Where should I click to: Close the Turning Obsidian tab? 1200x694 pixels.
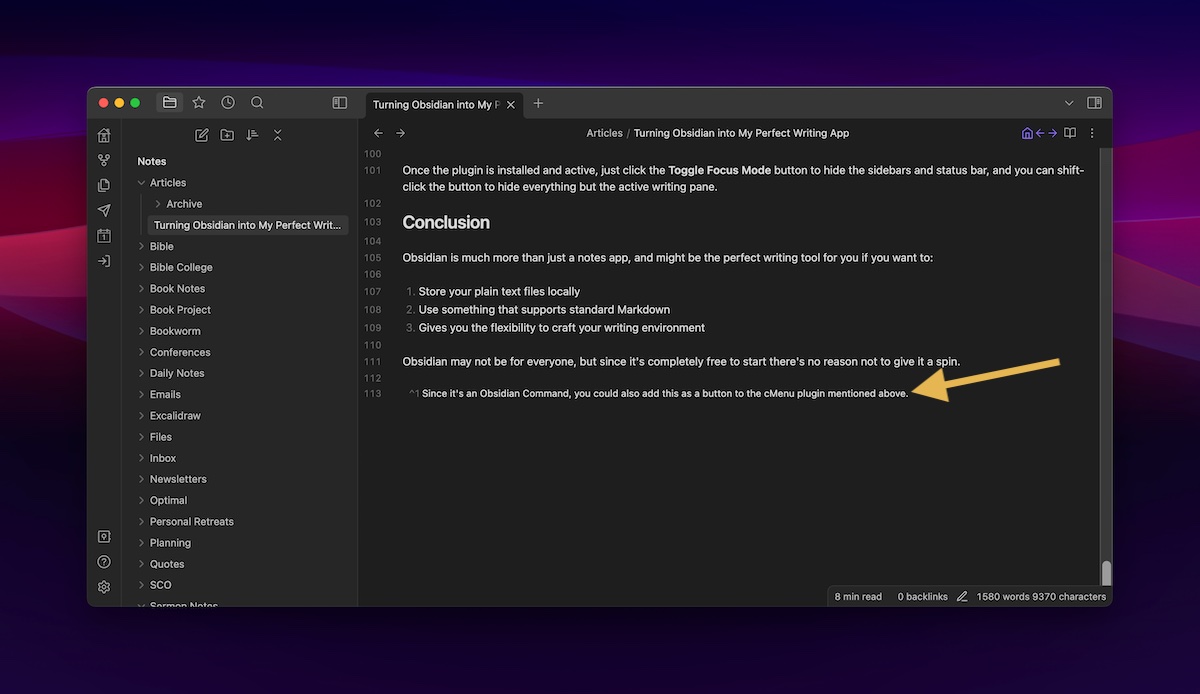[511, 104]
